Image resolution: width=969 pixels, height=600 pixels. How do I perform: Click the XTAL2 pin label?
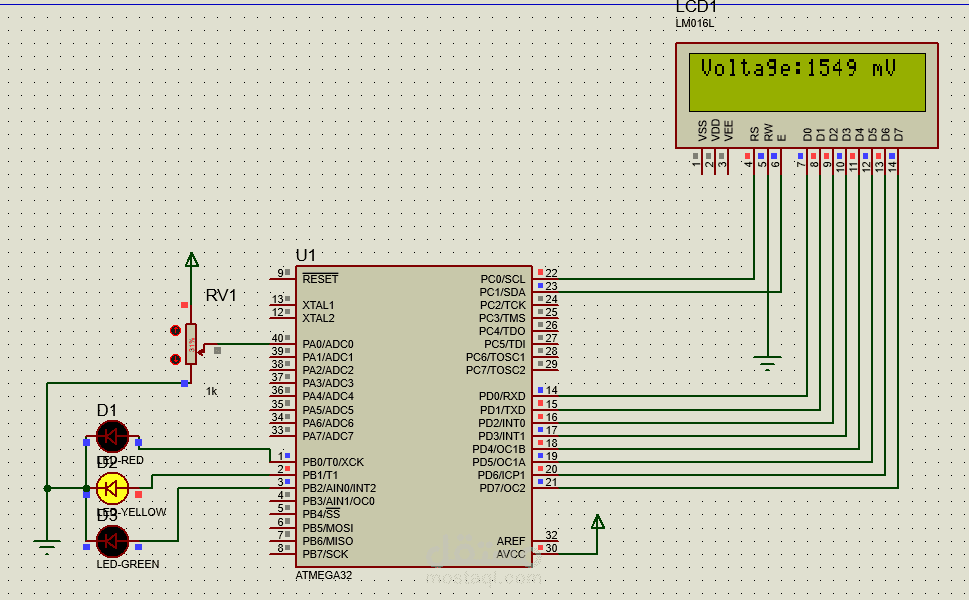click(318, 318)
